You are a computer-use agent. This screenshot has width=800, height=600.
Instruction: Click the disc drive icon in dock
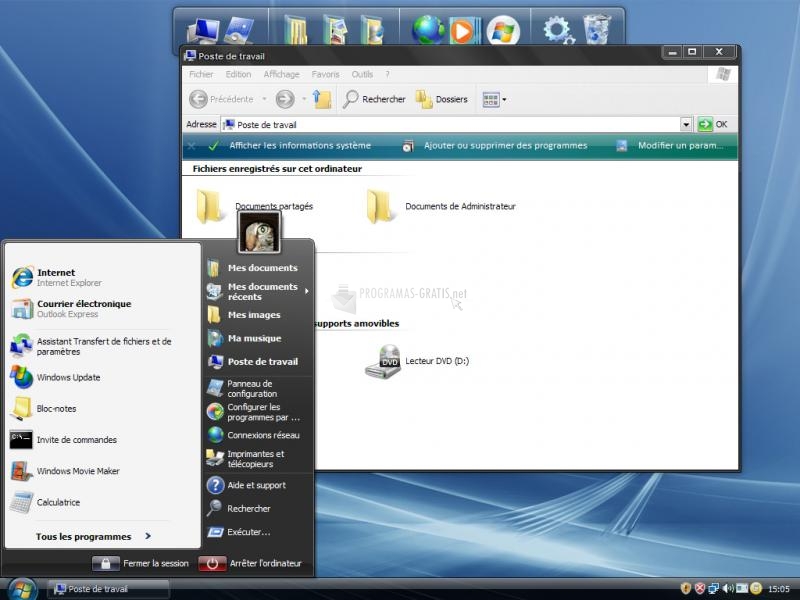(x=239, y=30)
